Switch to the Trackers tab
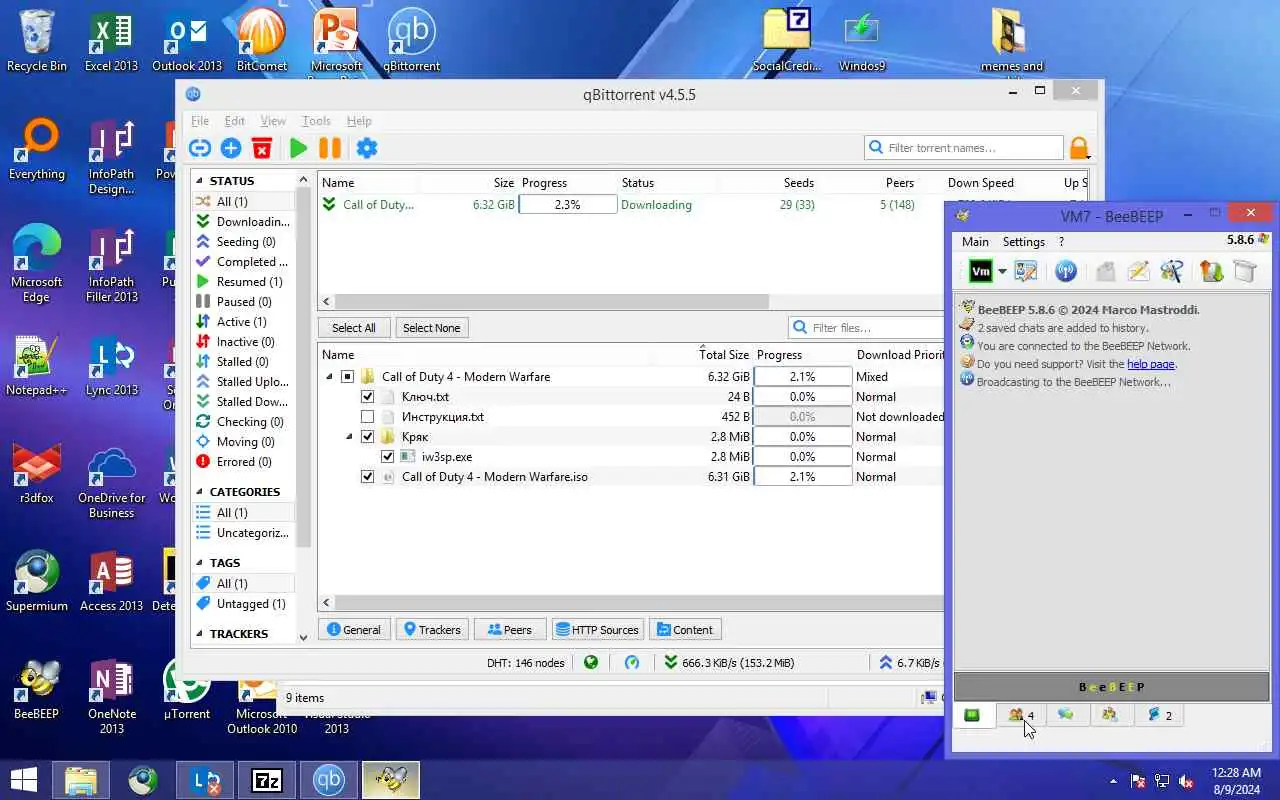 [431, 630]
